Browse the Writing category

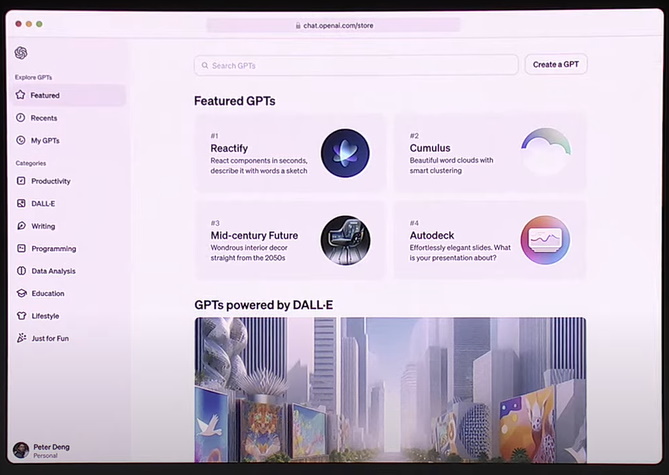[43, 226]
